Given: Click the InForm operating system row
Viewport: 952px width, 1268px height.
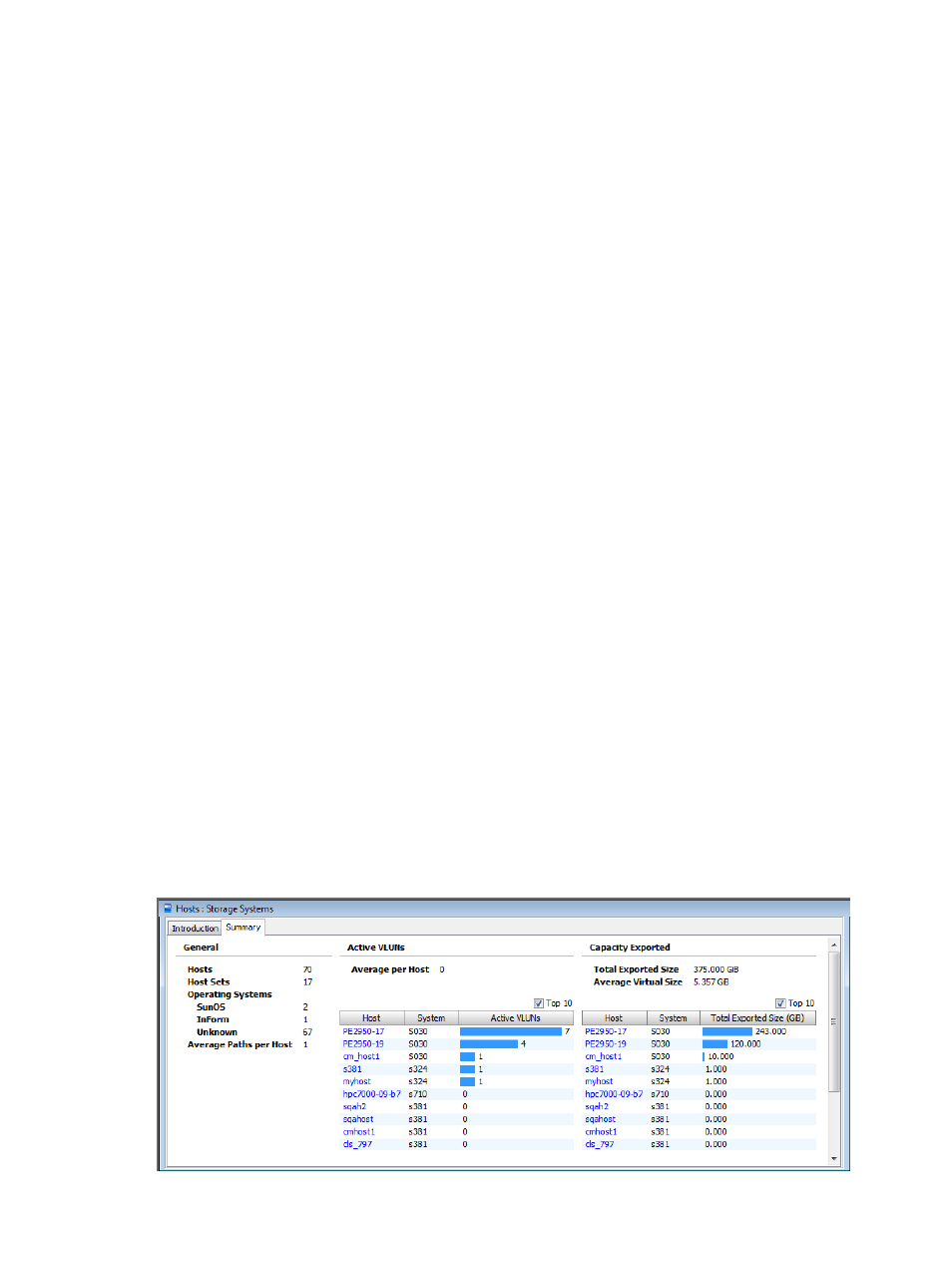Looking at the screenshot, I should [254, 1019].
